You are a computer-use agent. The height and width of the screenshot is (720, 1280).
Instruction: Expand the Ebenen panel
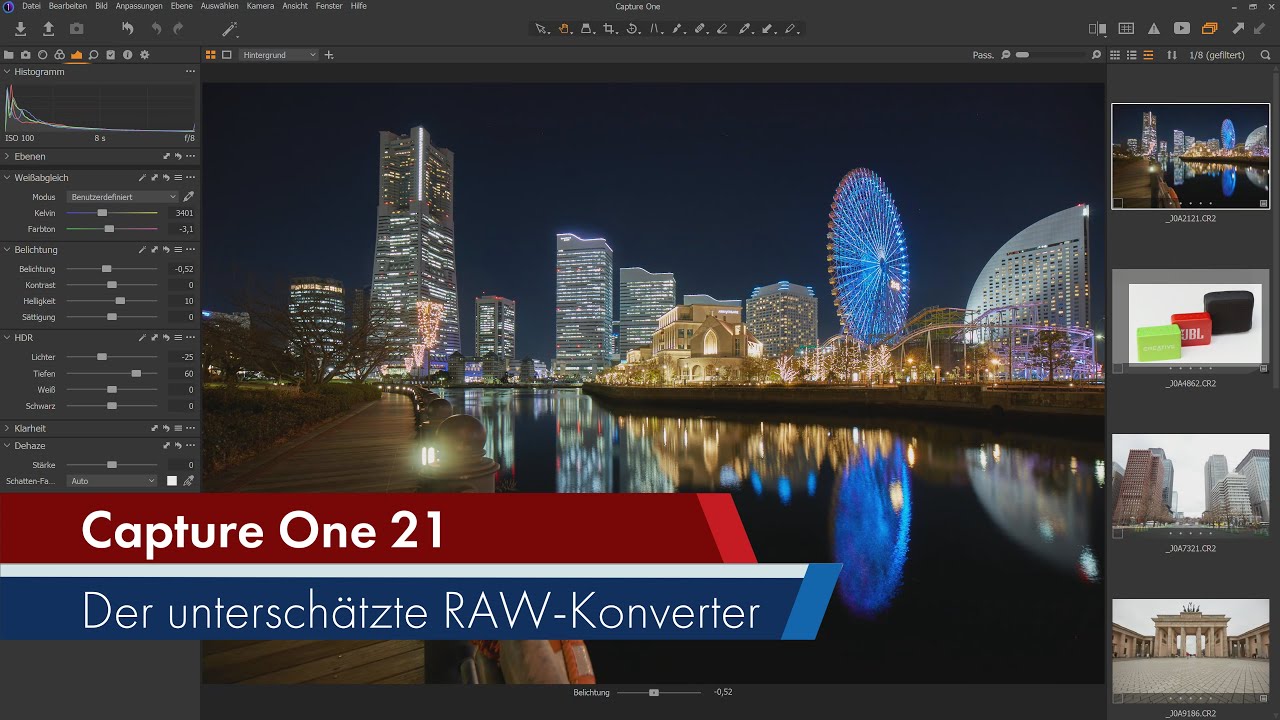pyautogui.click(x=7, y=157)
